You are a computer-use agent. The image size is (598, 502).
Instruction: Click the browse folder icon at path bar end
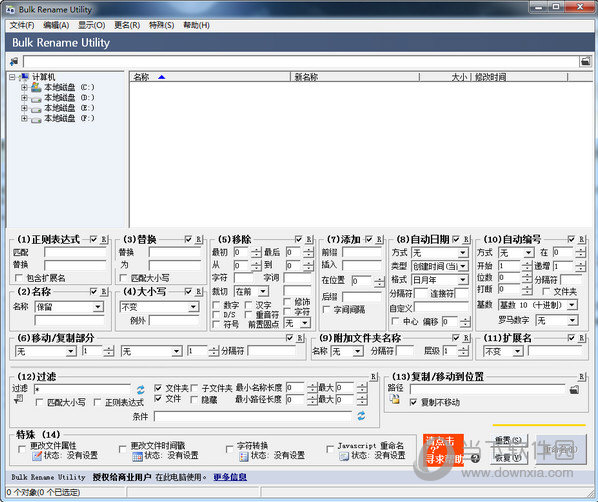pyautogui.click(x=585, y=61)
